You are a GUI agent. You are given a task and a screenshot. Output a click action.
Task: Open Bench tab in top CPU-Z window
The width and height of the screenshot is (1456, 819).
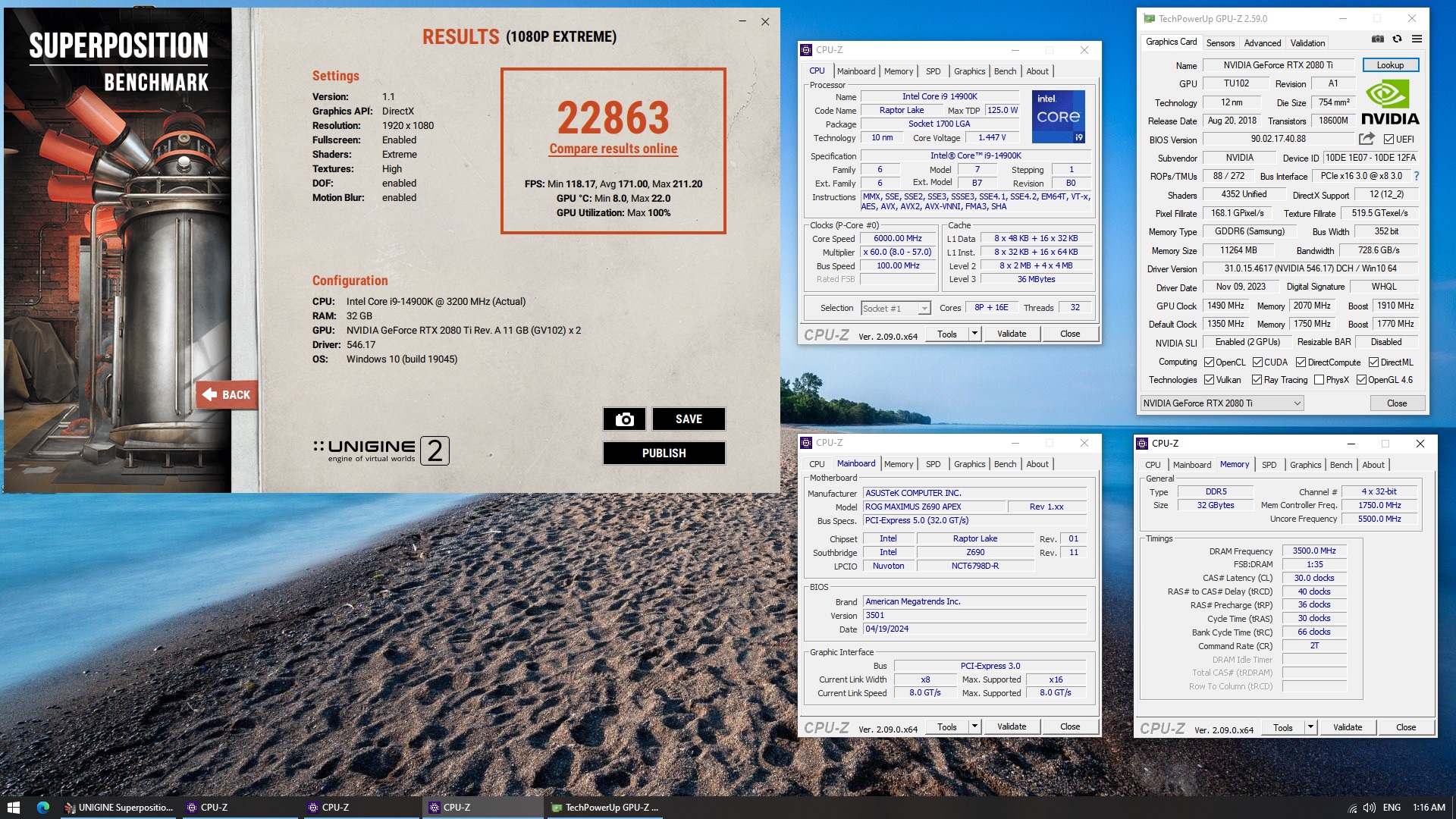pyautogui.click(x=1005, y=71)
